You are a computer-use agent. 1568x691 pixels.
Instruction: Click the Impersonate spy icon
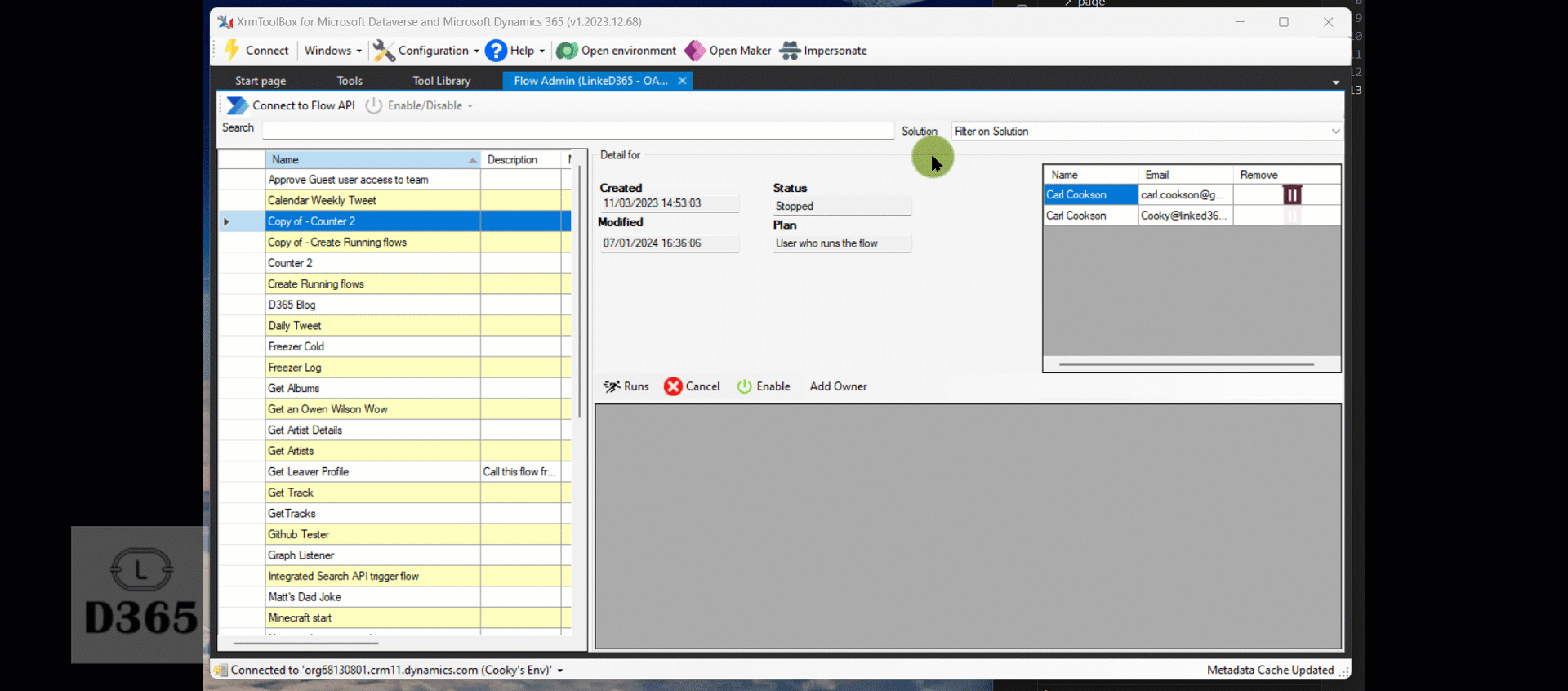pos(790,51)
